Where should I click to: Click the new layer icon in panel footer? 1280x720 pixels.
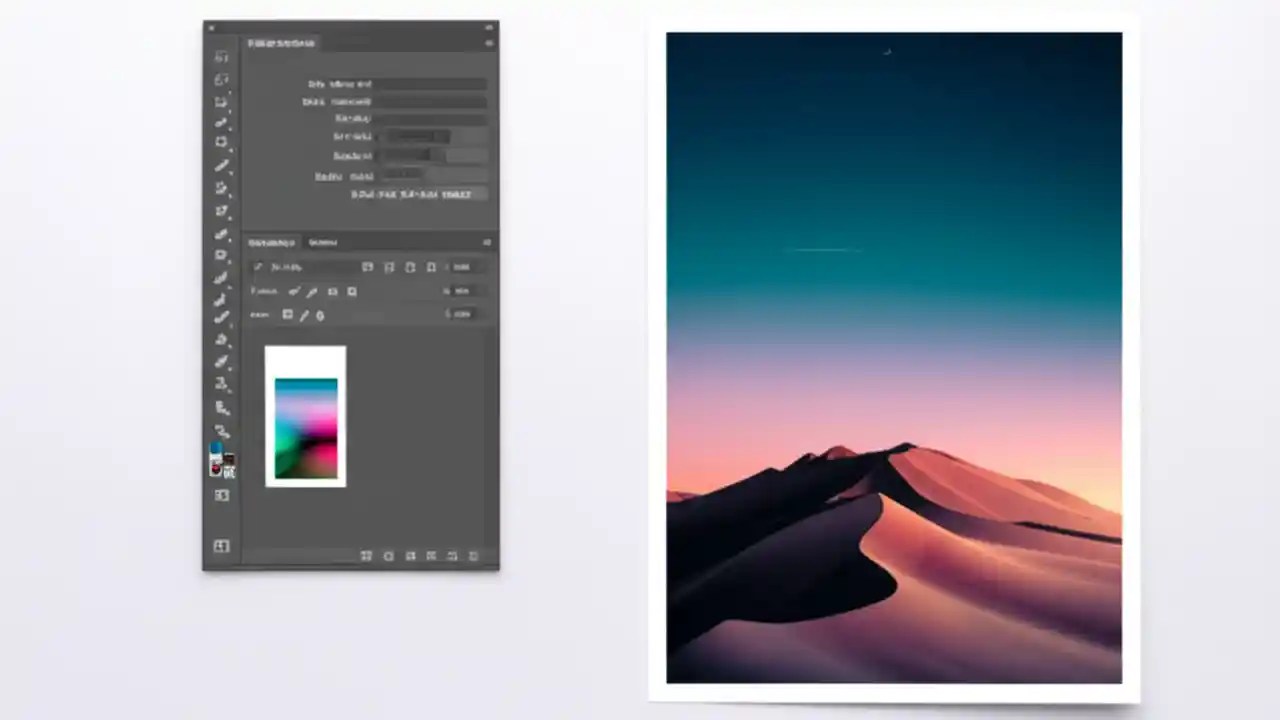[452, 556]
